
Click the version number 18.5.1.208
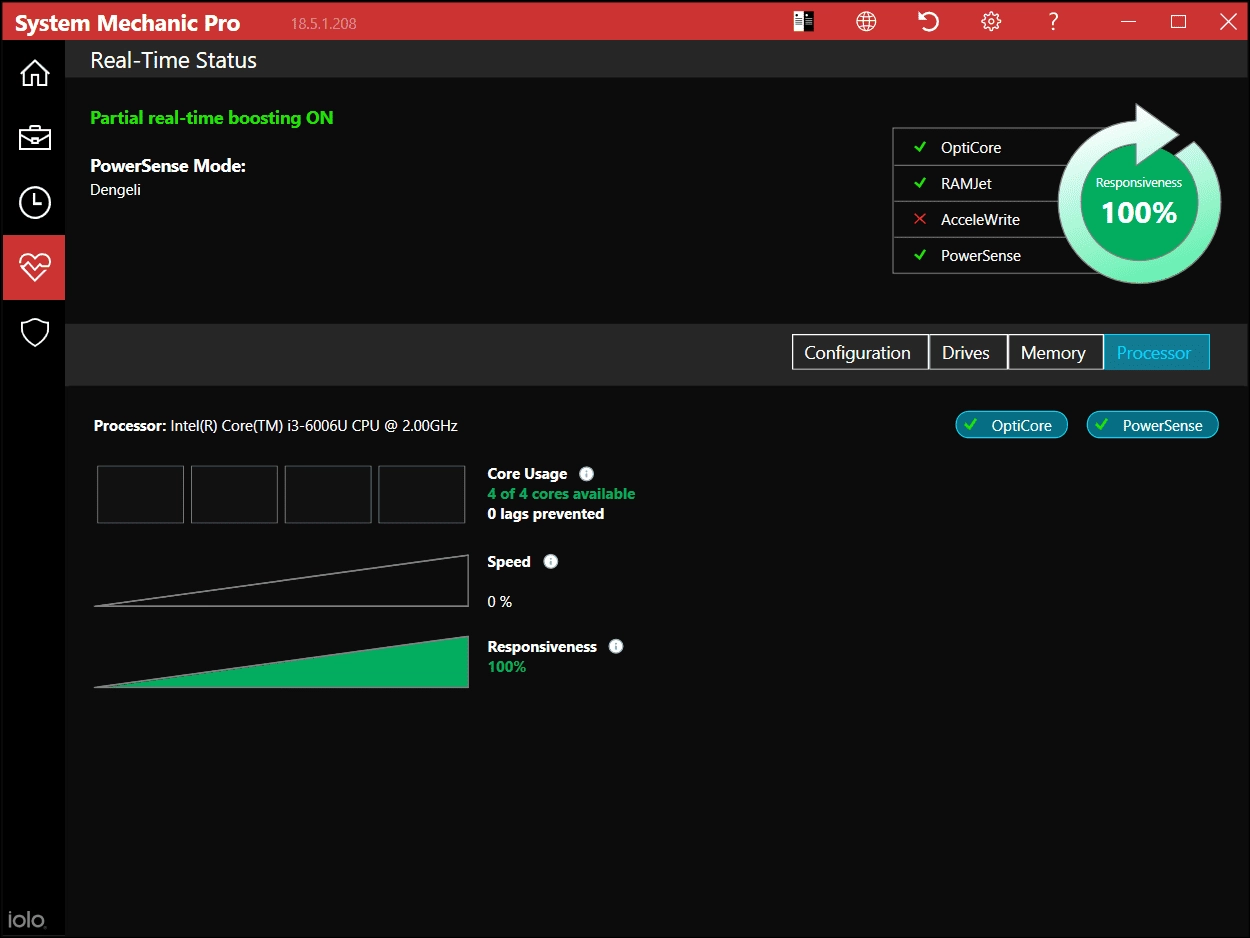[x=323, y=24]
